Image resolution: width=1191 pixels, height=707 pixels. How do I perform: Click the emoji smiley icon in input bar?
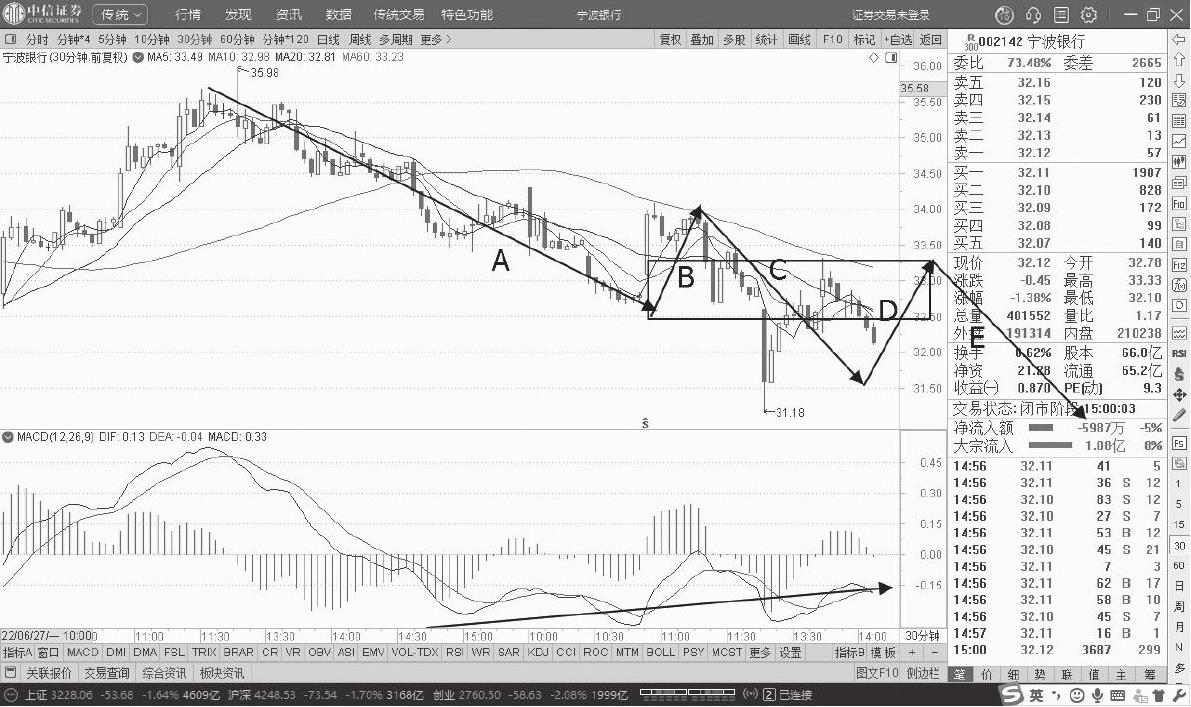[1077, 695]
